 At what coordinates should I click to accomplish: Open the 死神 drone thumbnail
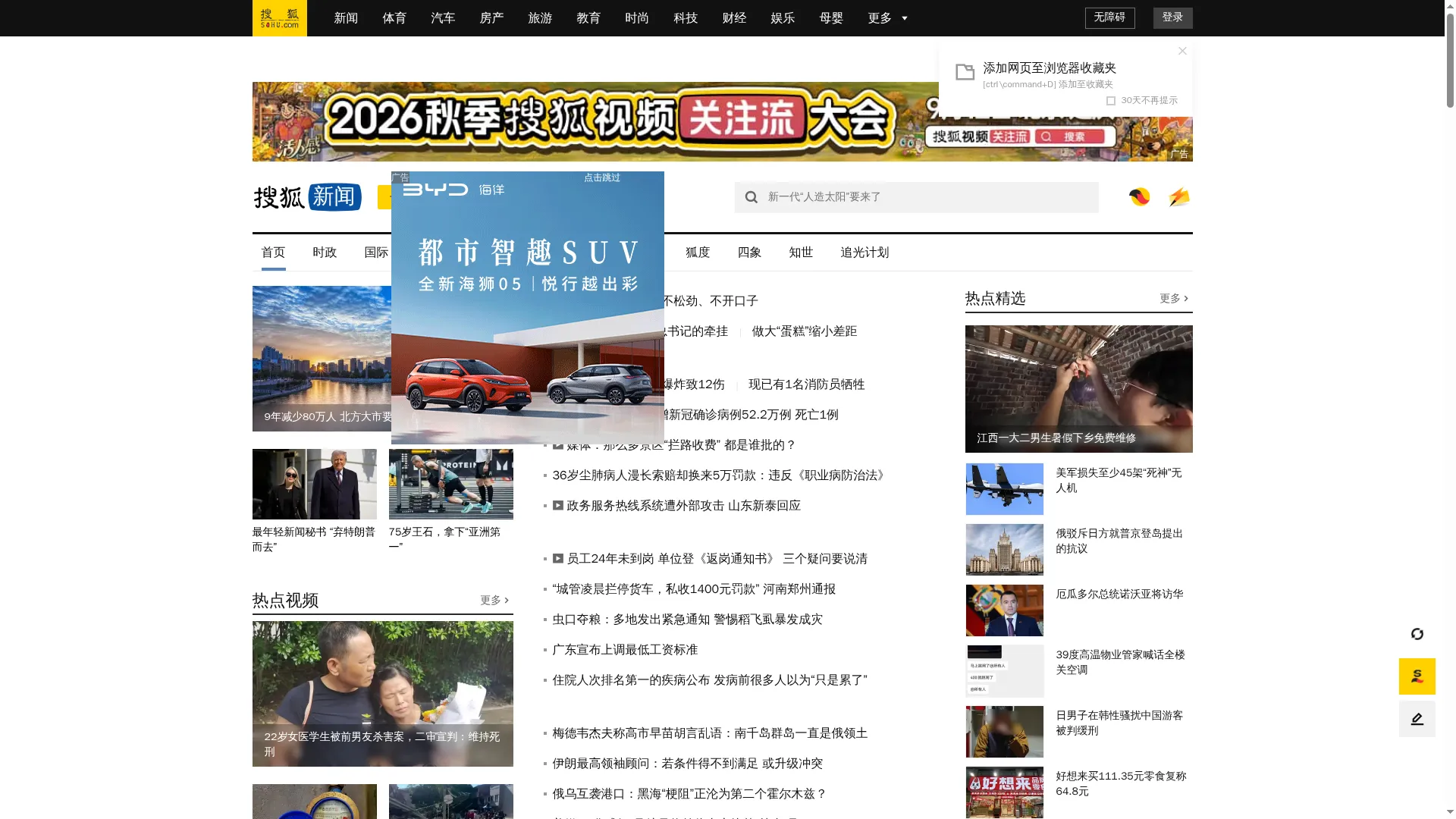click(1004, 489)
